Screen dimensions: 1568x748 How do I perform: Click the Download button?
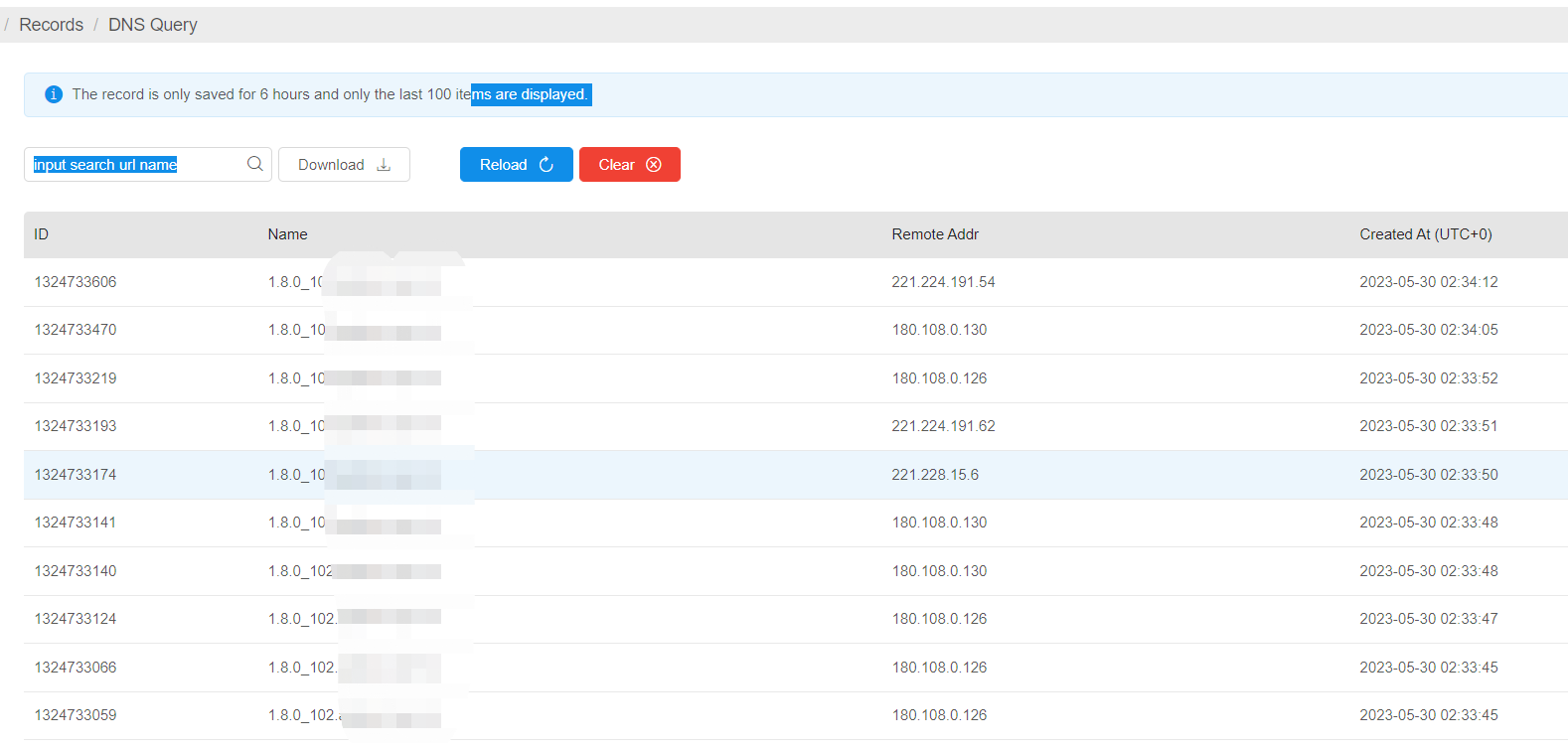click(344, 165)
